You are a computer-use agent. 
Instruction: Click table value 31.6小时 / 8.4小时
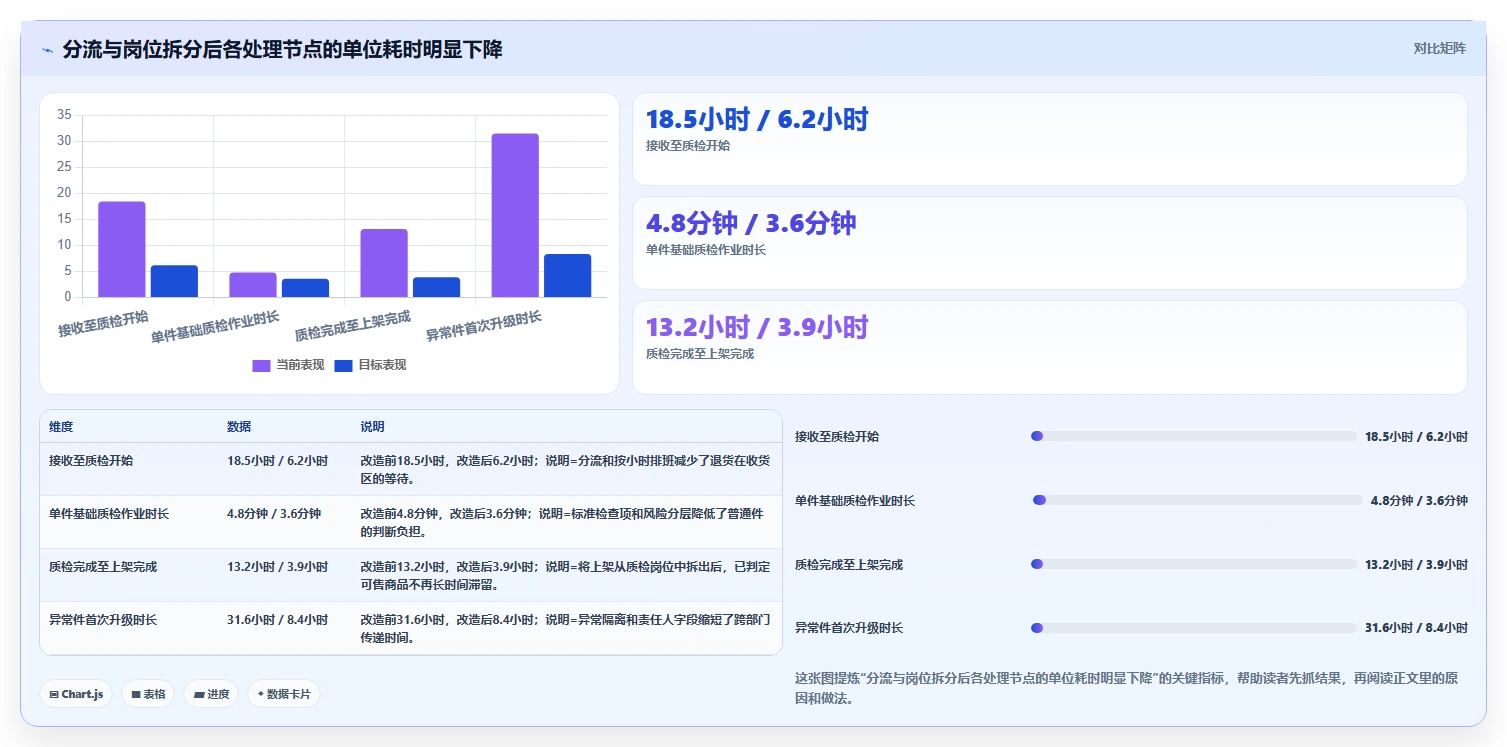(277, 620)
